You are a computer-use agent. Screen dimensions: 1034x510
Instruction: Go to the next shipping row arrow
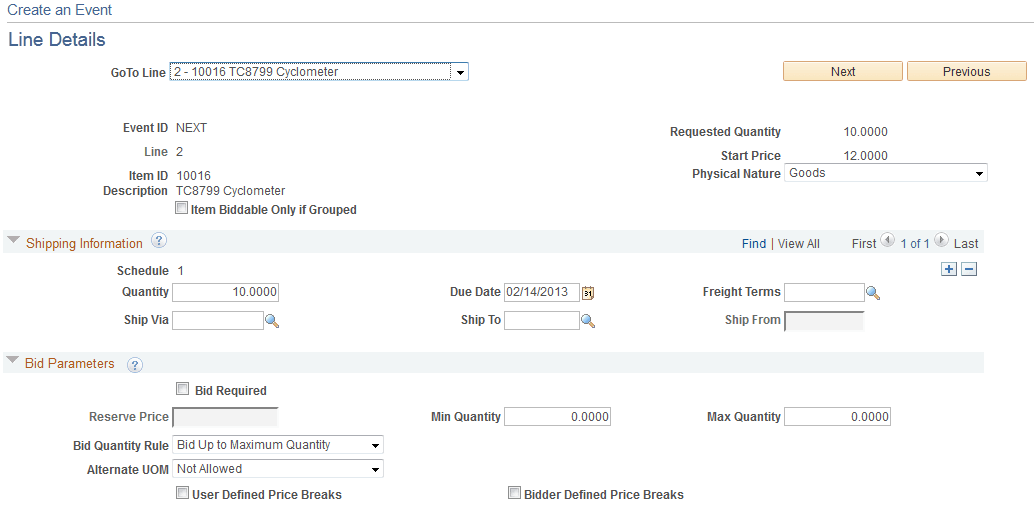941,241
